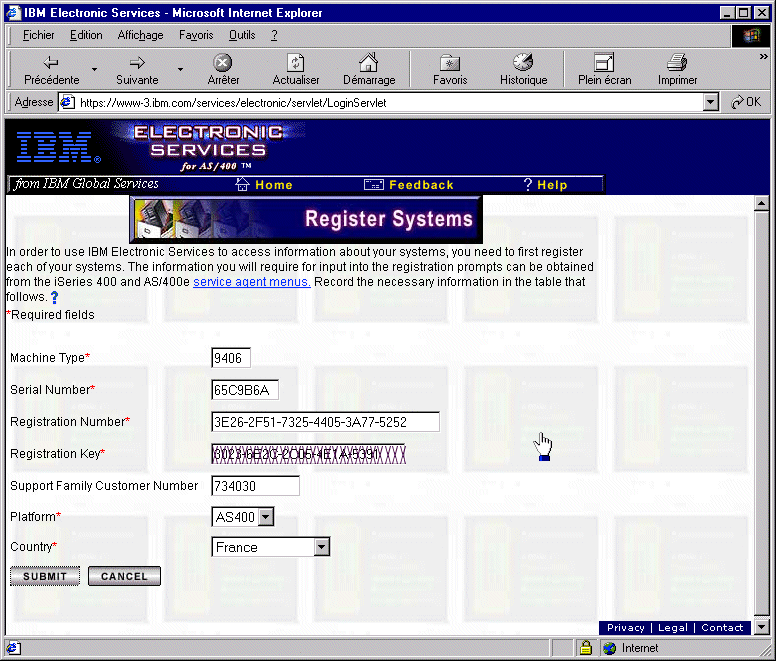Switch to Plein écran mode
The width and height of the screenshot is (776, 661).
(604, 70)
